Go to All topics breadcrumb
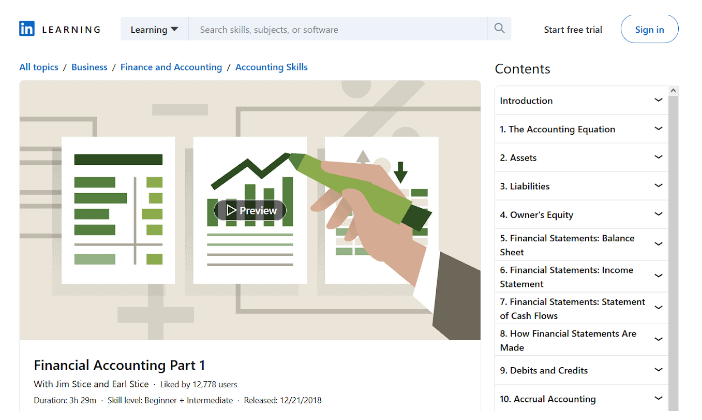The image size is (702, 420). click(x=38, y=67)
